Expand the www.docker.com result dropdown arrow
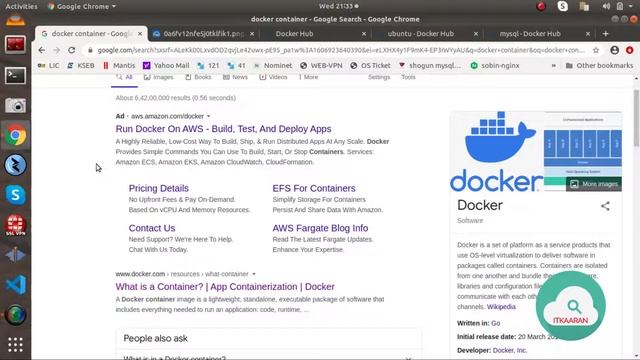Viewport: 640px width, 360px height. click(x=254, y=274)
